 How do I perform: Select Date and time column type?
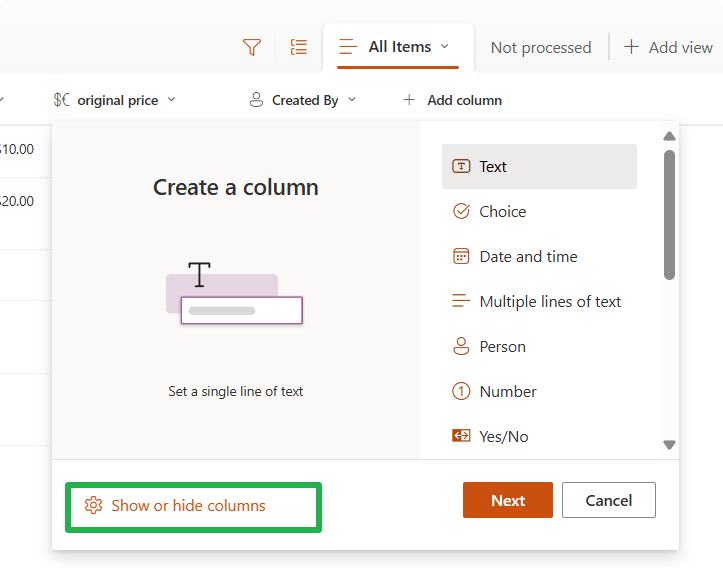click(x=539, y=256)
